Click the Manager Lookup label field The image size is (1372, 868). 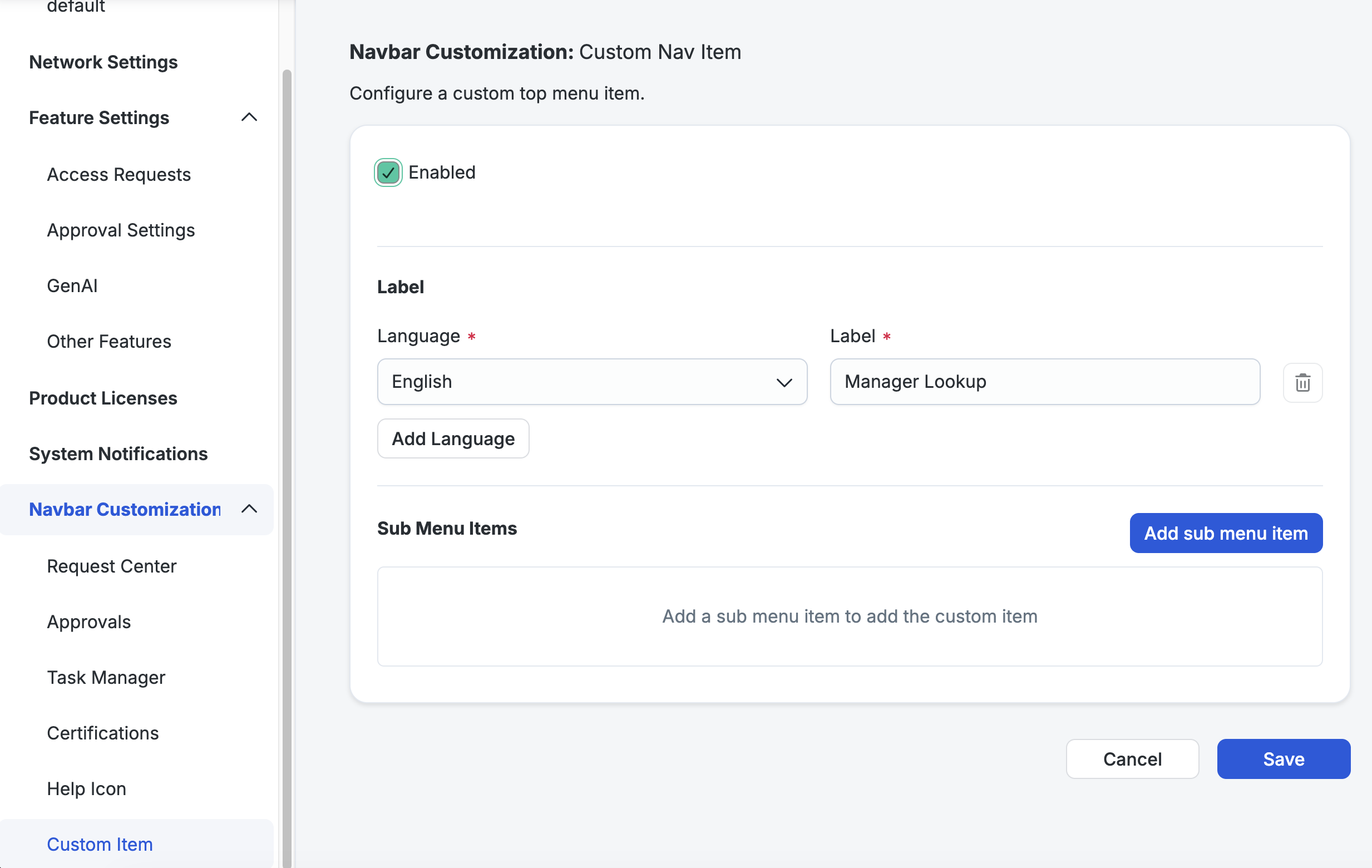coord(1044,381)
